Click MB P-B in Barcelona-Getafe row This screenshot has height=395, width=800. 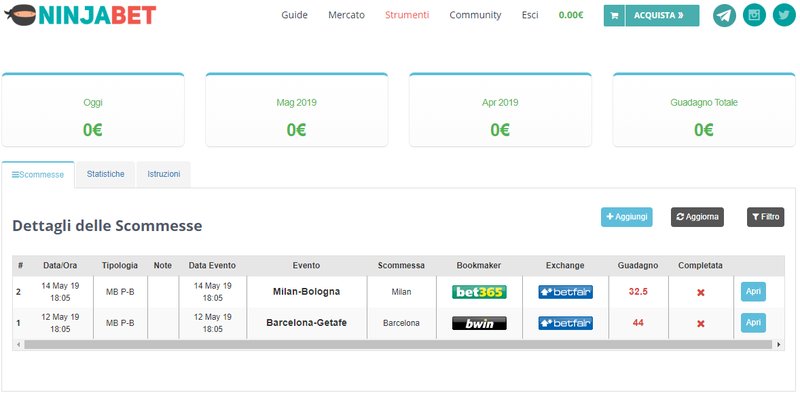pos(120,324)
